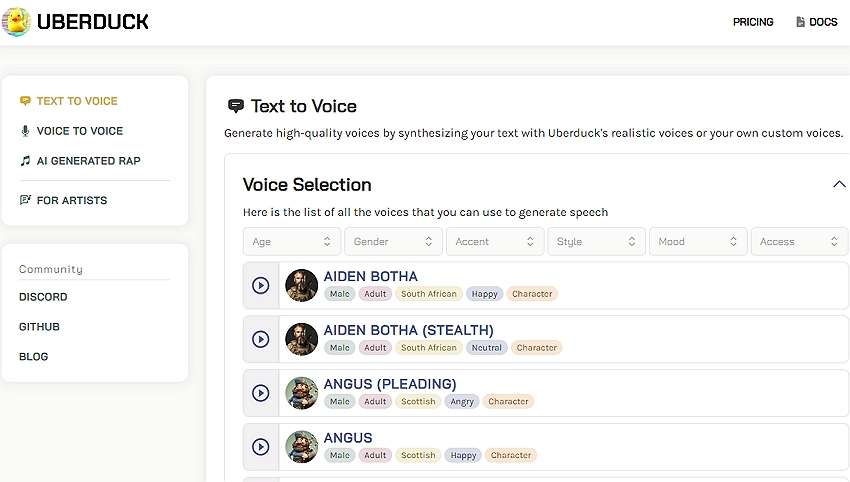This screenshot has height=482, width=850.
Task: Collapse the Voice Selection section
Action: pyautogui.click(x=839, y=185)
